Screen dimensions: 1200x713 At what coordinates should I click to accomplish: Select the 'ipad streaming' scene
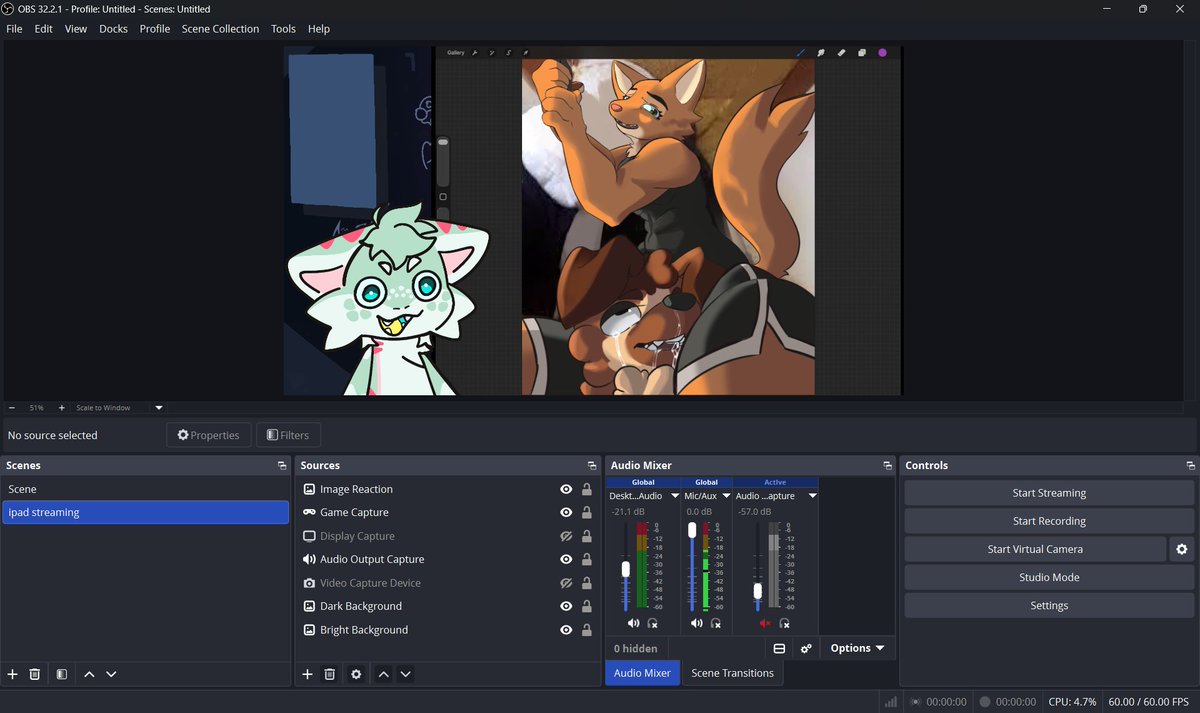[x=146, y=512]
